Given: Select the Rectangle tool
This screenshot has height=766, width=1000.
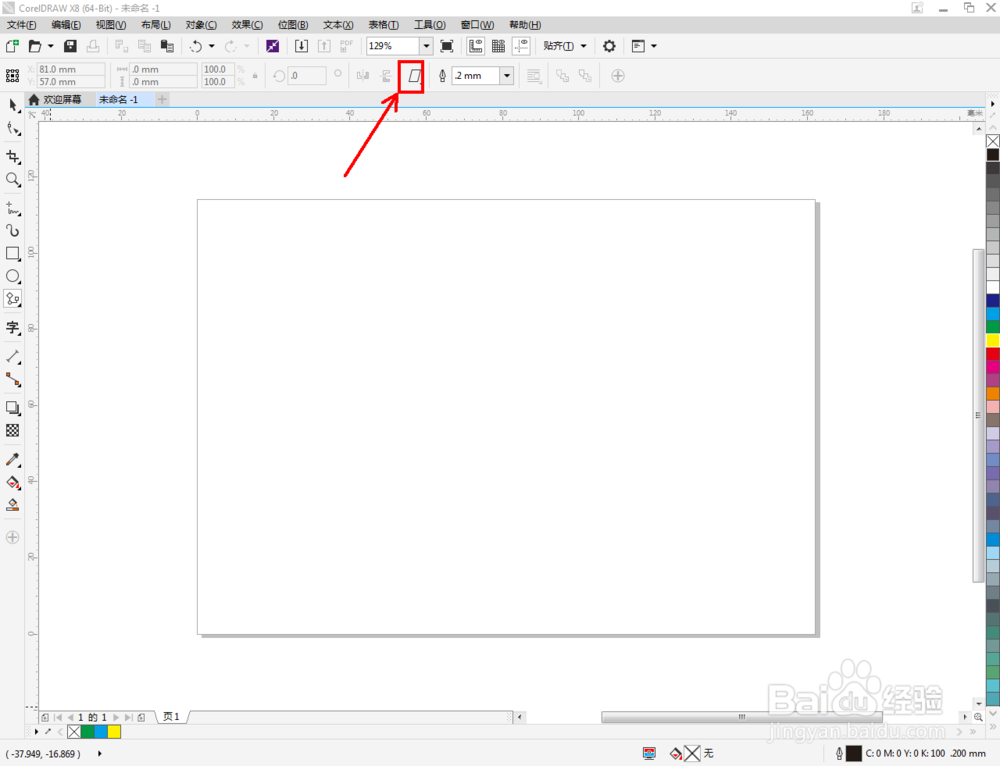Looking at the screenshot, I should (13, 254).
